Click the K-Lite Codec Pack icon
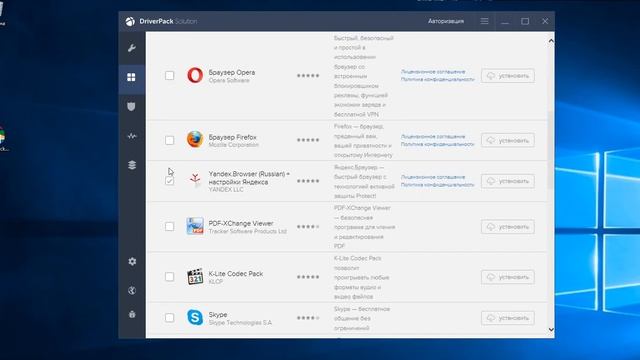The image size is (640, 360). pos(195,276)
